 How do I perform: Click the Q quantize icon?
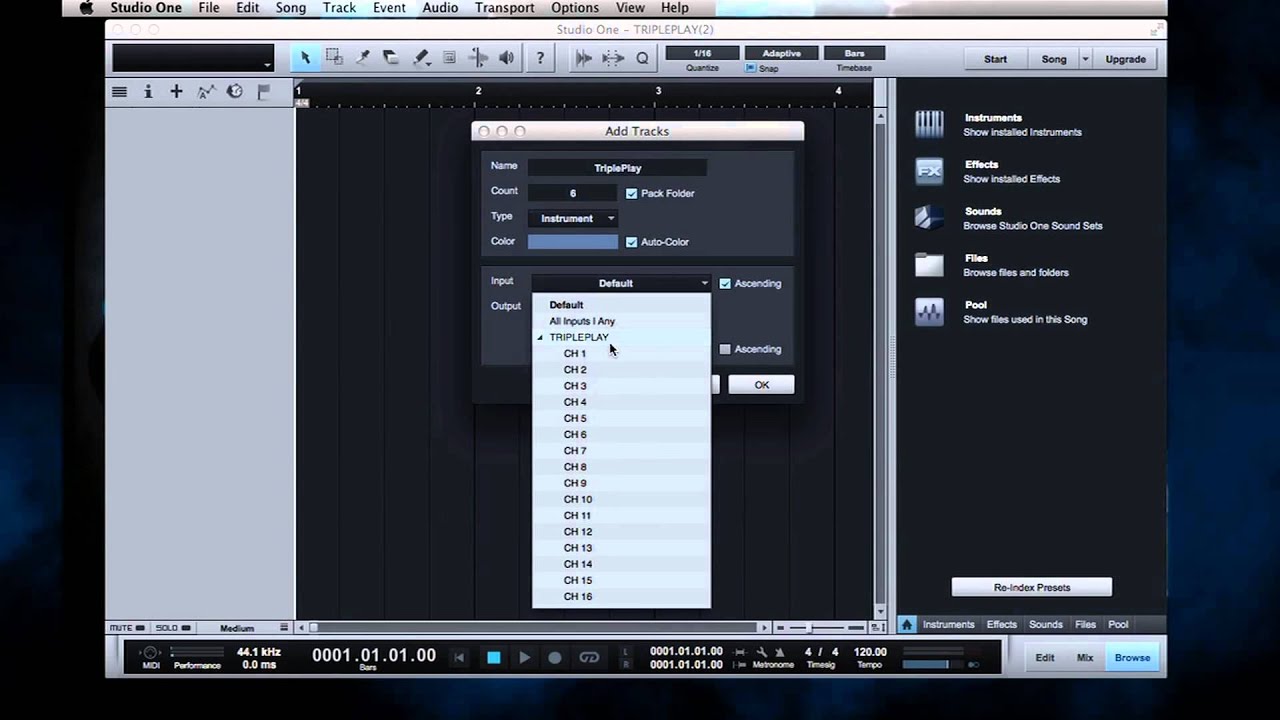(x=642, y=58)
